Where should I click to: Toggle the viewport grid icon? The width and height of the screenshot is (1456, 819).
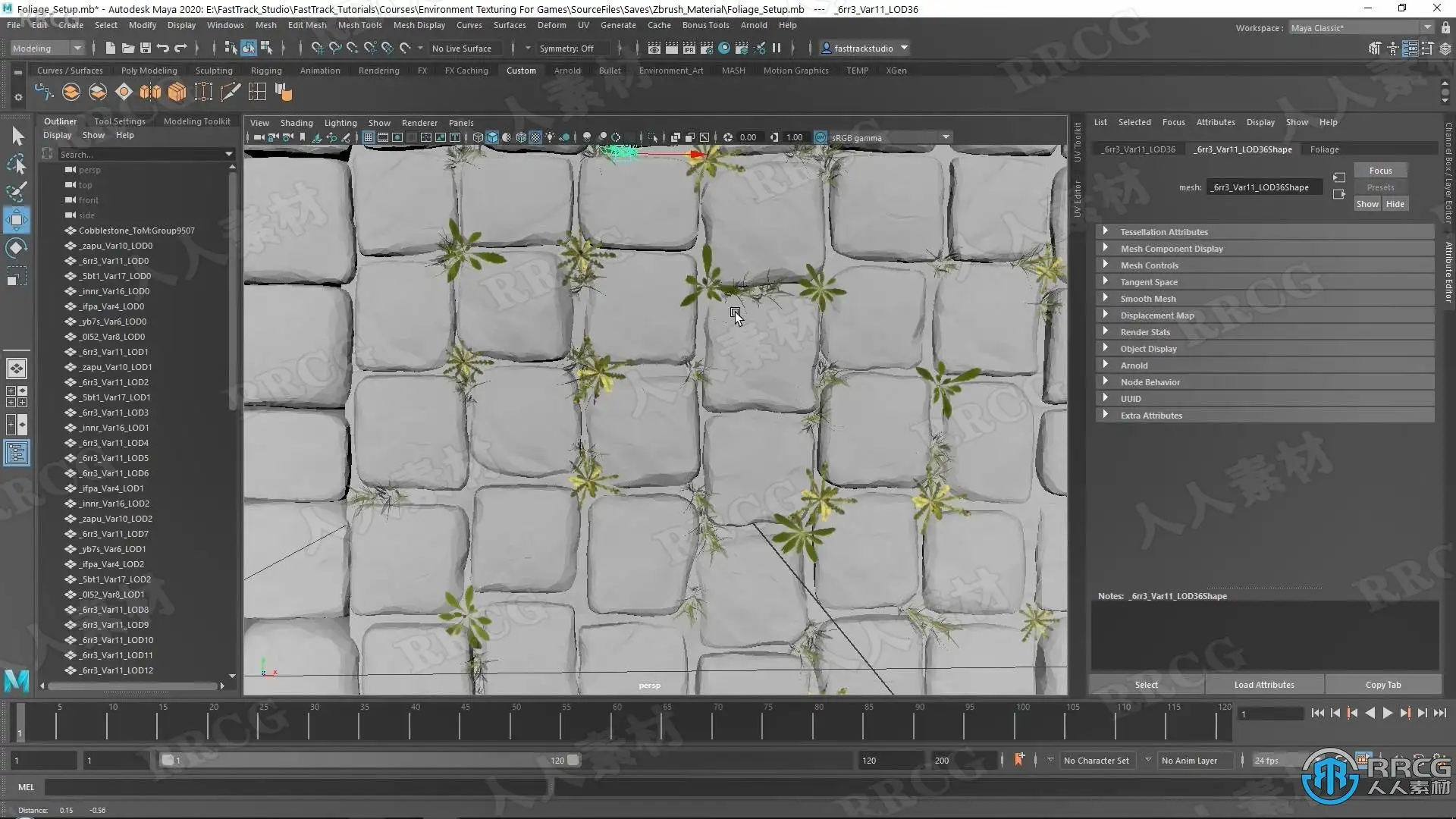(x=368, y=137)
